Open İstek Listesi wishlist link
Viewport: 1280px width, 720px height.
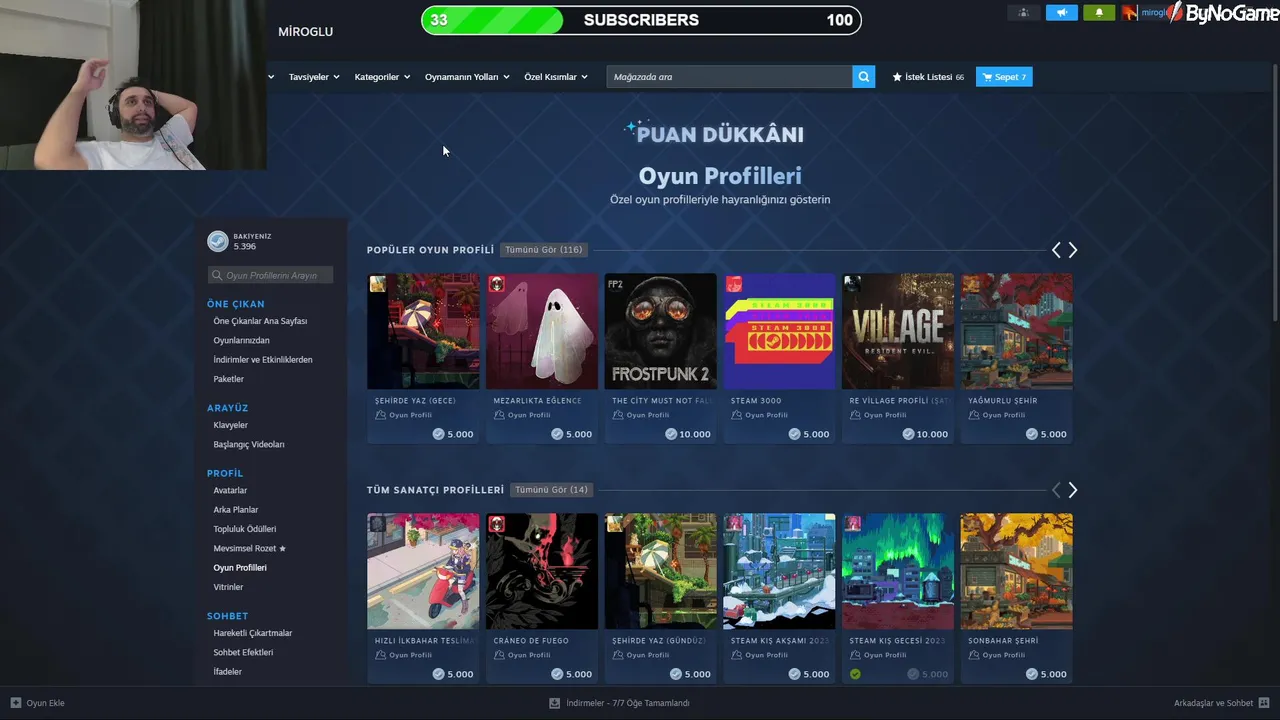click(x=928, y=77)
